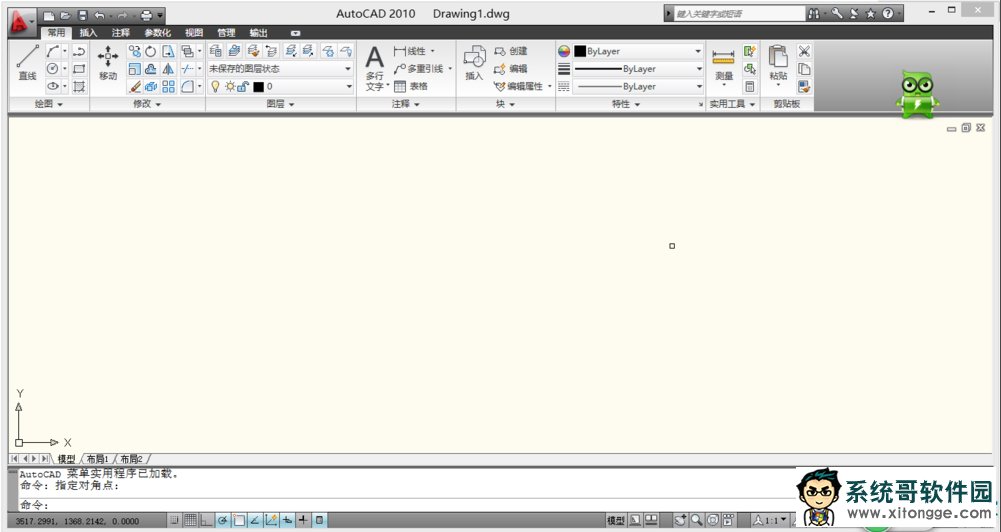
Task: Click the Paste (粘贴) icon
Action: (x=778, y=62)
